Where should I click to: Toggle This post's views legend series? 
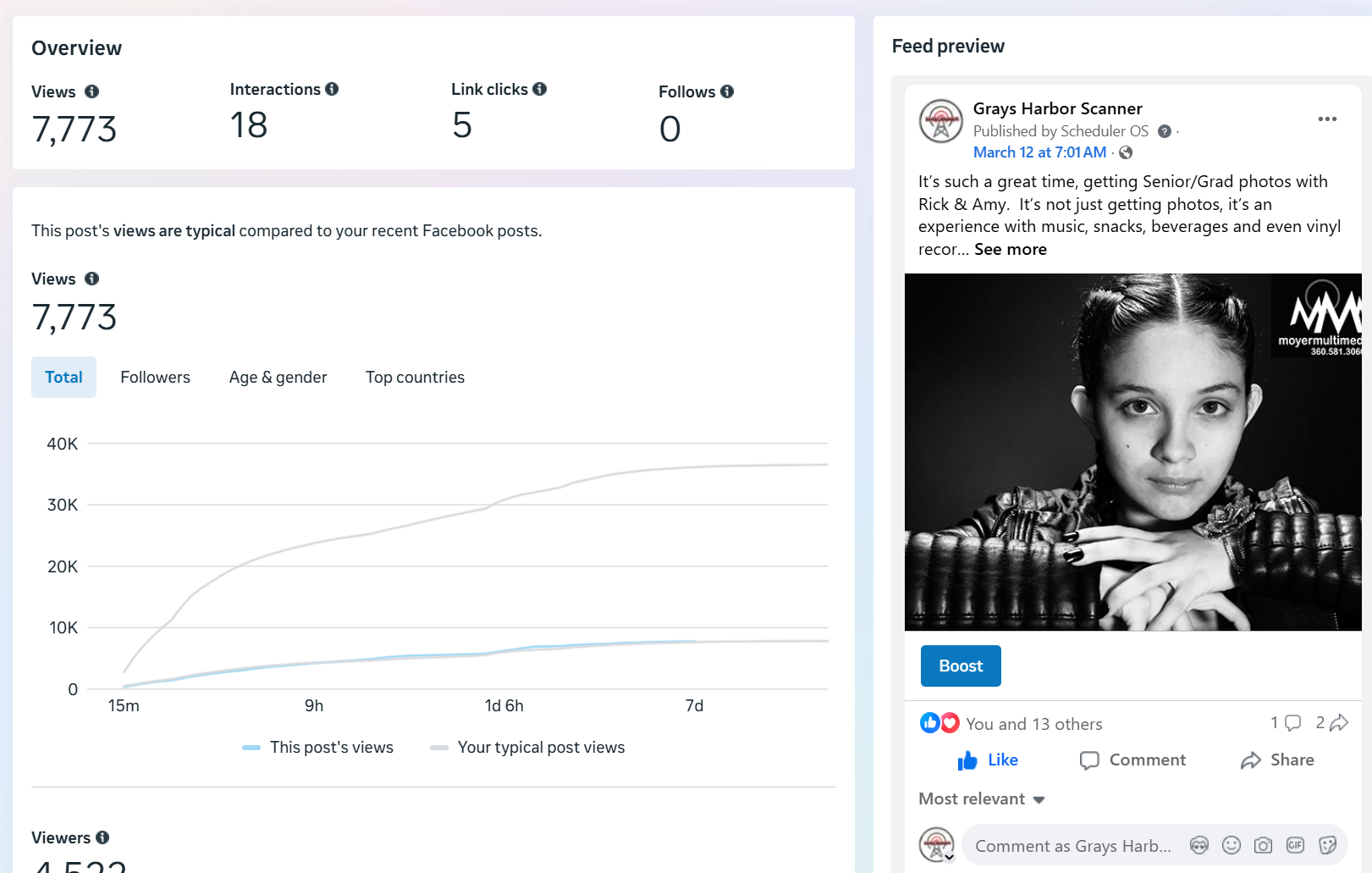pos(318,748)
